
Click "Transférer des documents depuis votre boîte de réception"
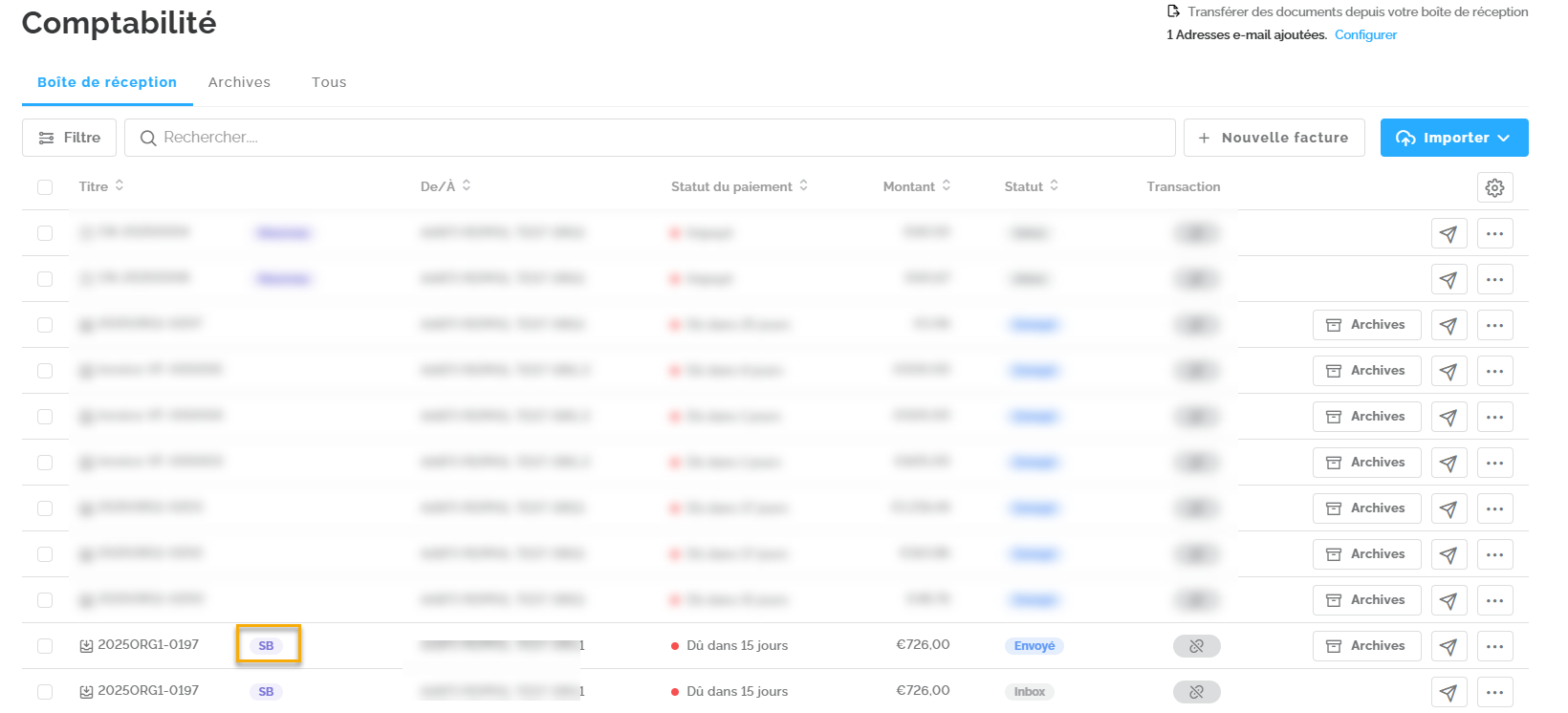1358,11
